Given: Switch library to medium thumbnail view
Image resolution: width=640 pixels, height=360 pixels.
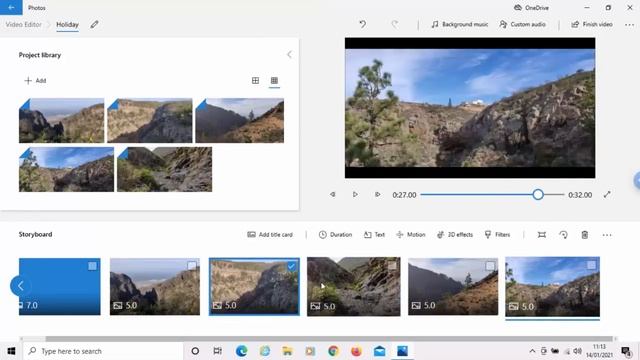Looking at the screenshot, I should coord(256,80).
